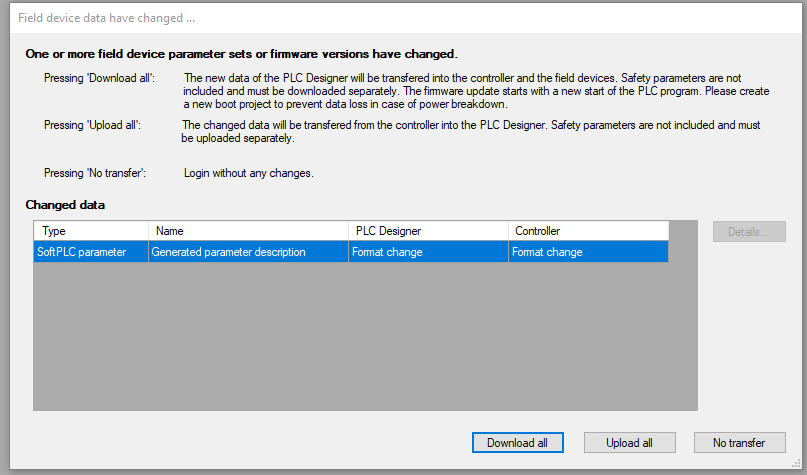Screen dimensions: 807x475
Task: Select the PLC Designer column header
Action: point(428,231)
